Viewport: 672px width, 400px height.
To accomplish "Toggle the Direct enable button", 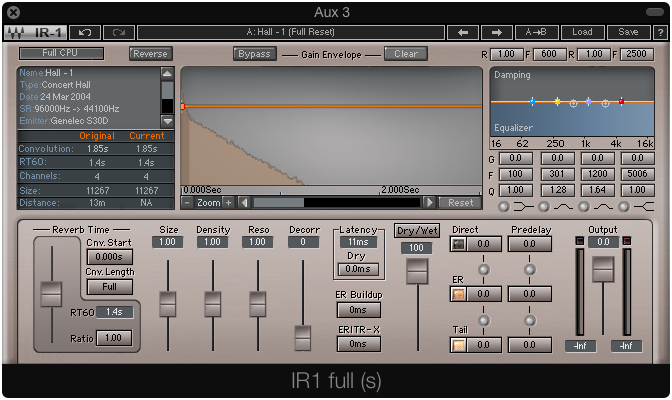I will [459, 244].
